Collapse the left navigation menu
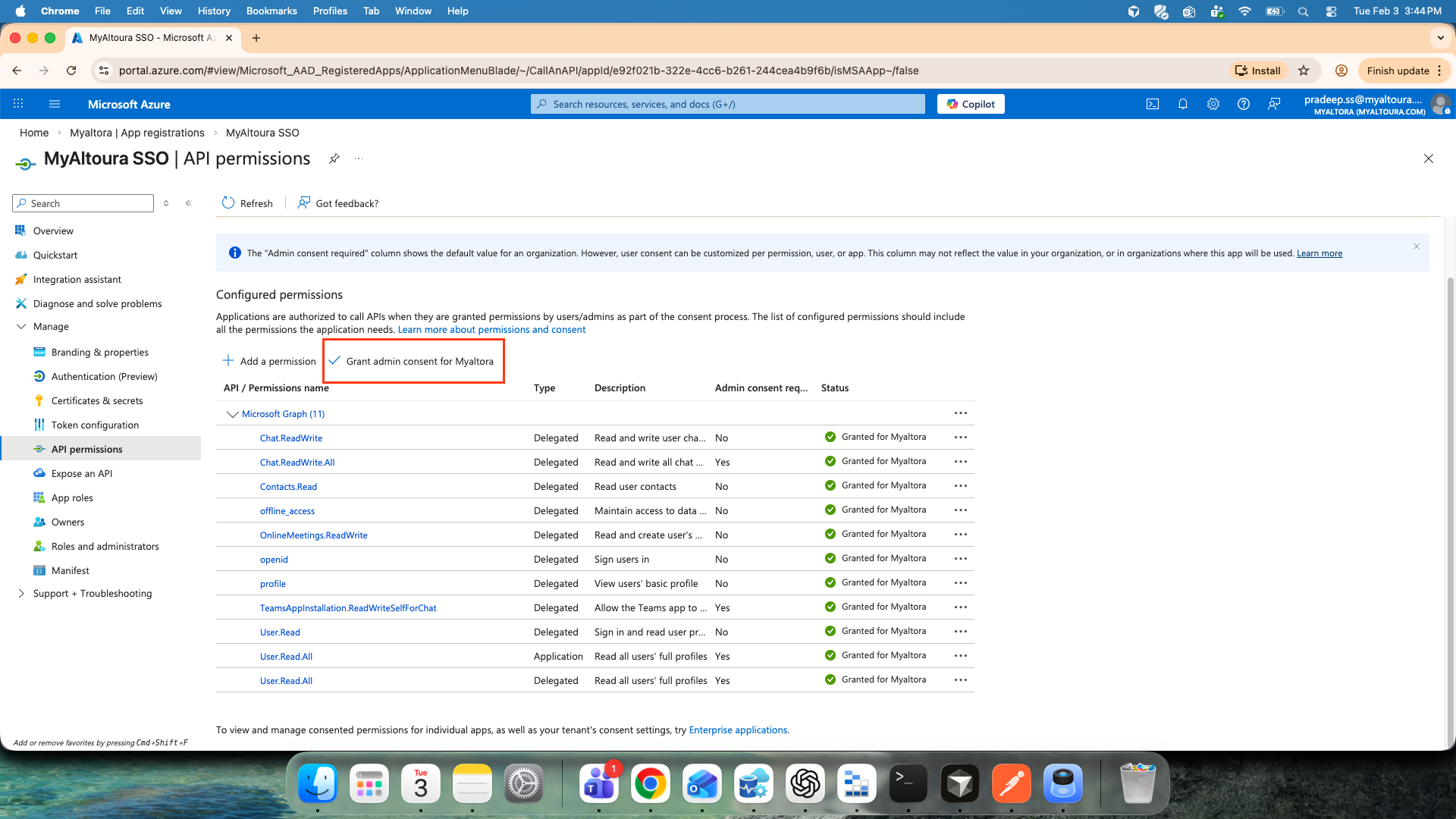Screen dimensions: 1456x819 click(189, 203)
